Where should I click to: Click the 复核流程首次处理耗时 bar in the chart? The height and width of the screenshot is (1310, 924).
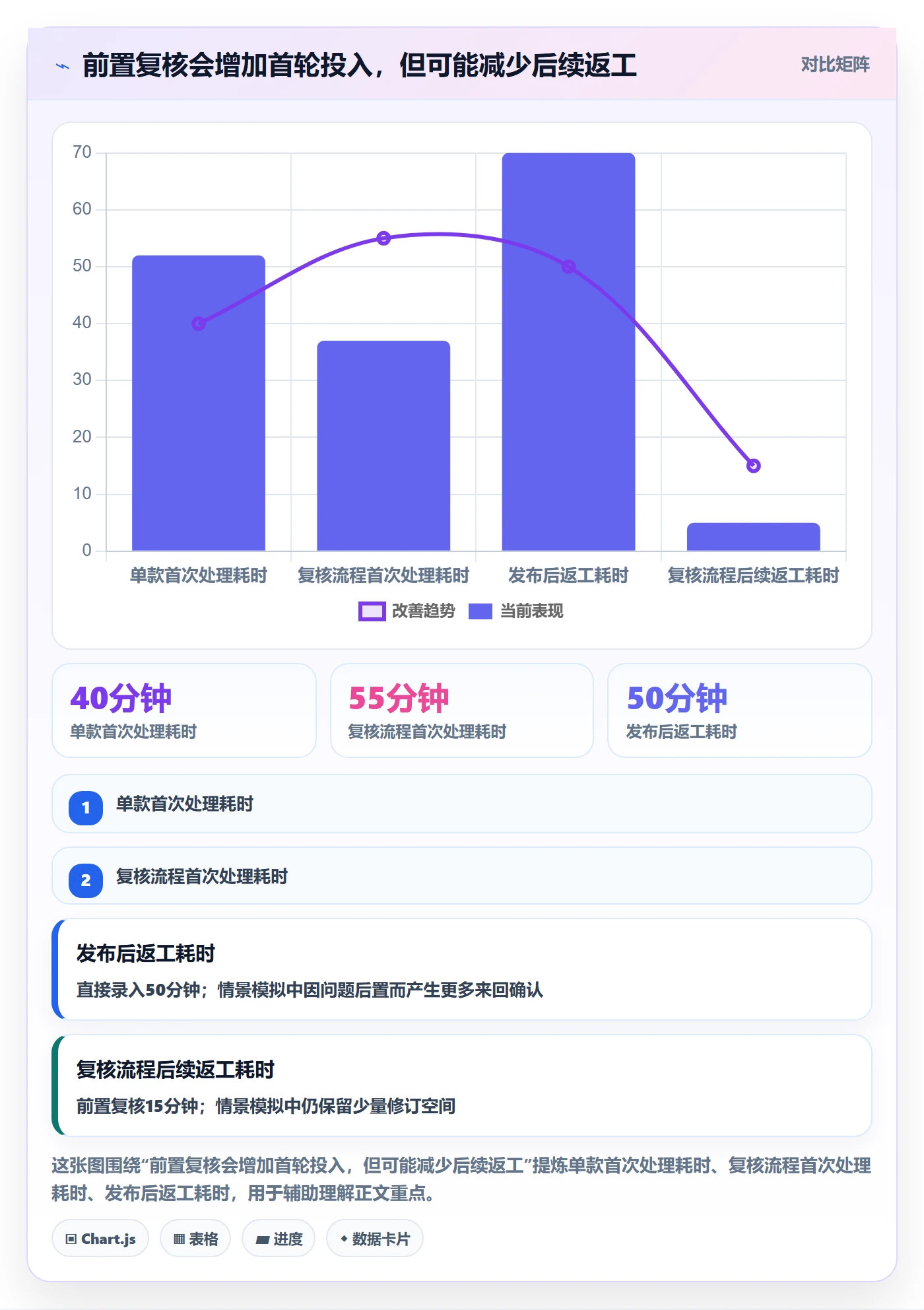point(383,446)
